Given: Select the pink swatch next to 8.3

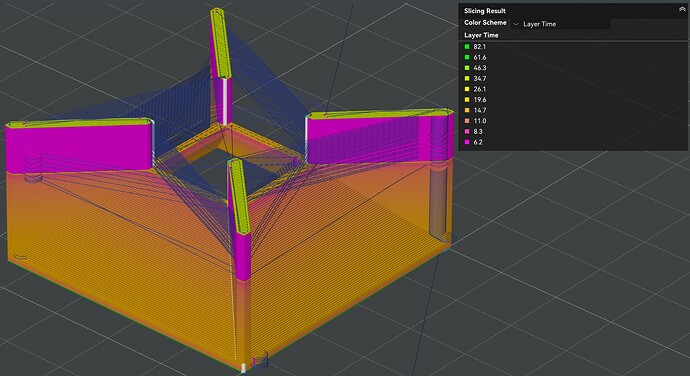Looking at the screenshot, I should [x=467, y=131].
